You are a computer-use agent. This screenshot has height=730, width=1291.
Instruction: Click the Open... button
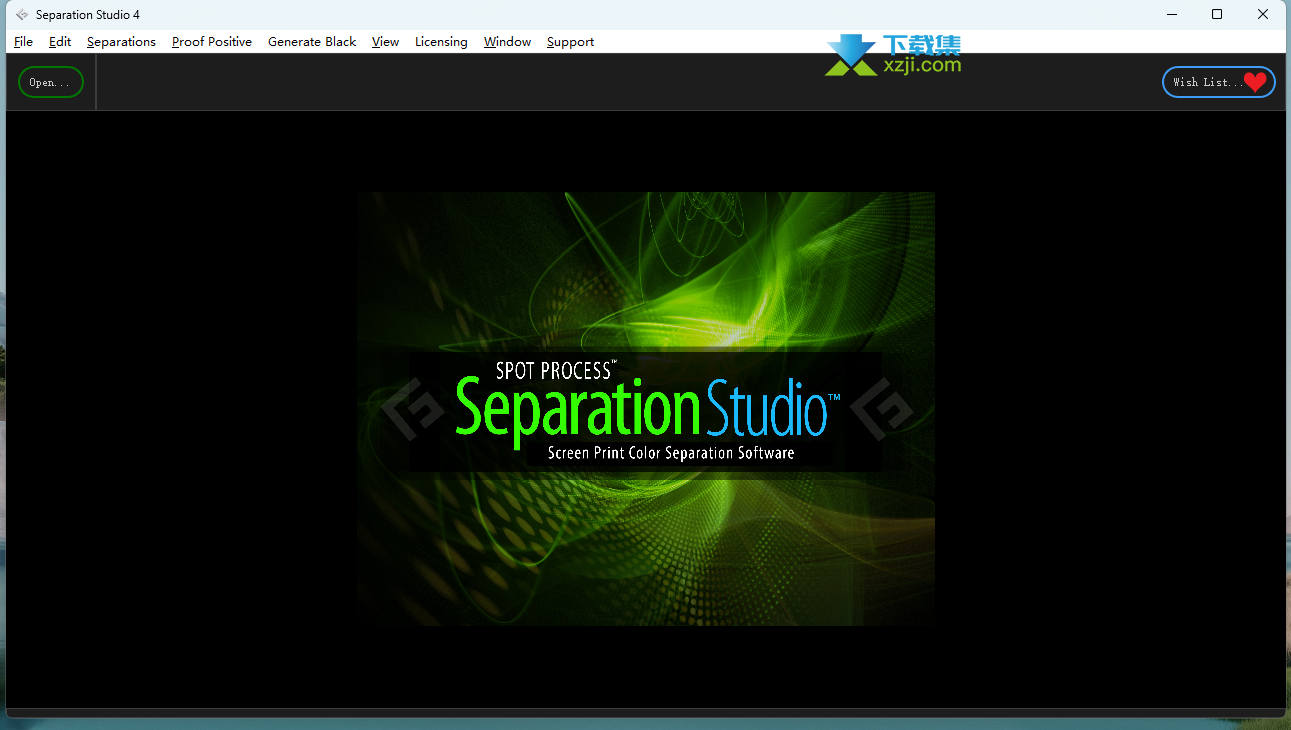point(51,82)
